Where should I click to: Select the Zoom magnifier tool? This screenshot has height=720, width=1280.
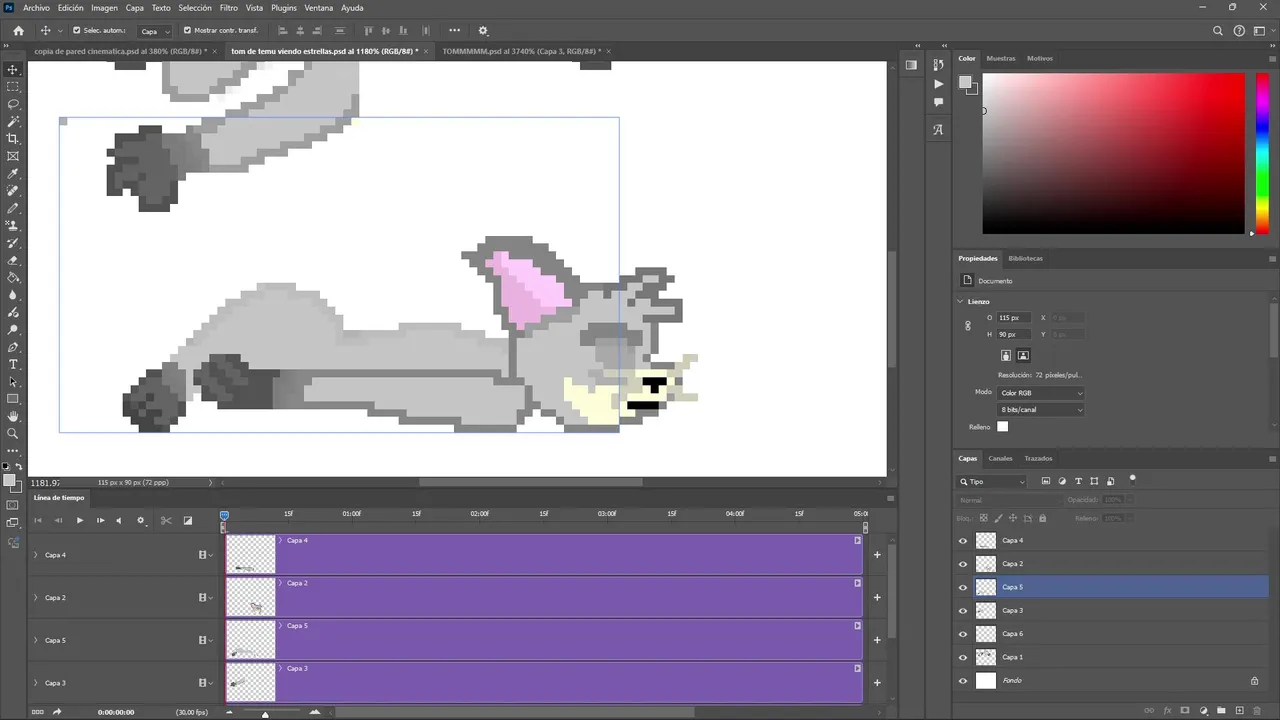click(13, 433)
